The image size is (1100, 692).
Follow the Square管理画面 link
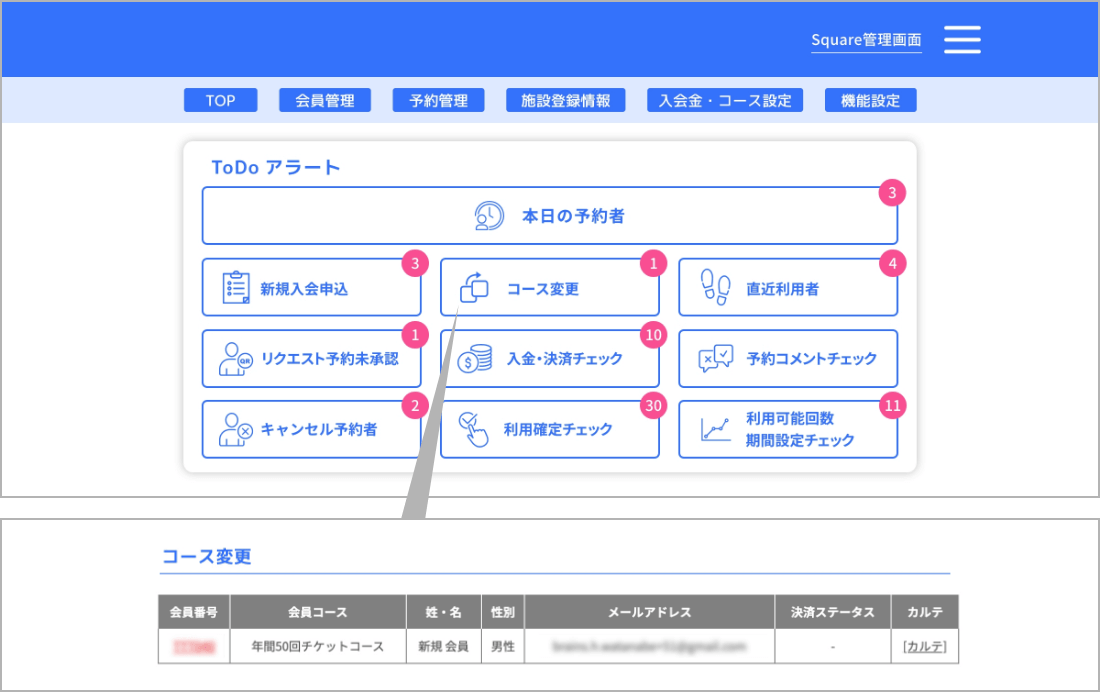pos(866,41)
